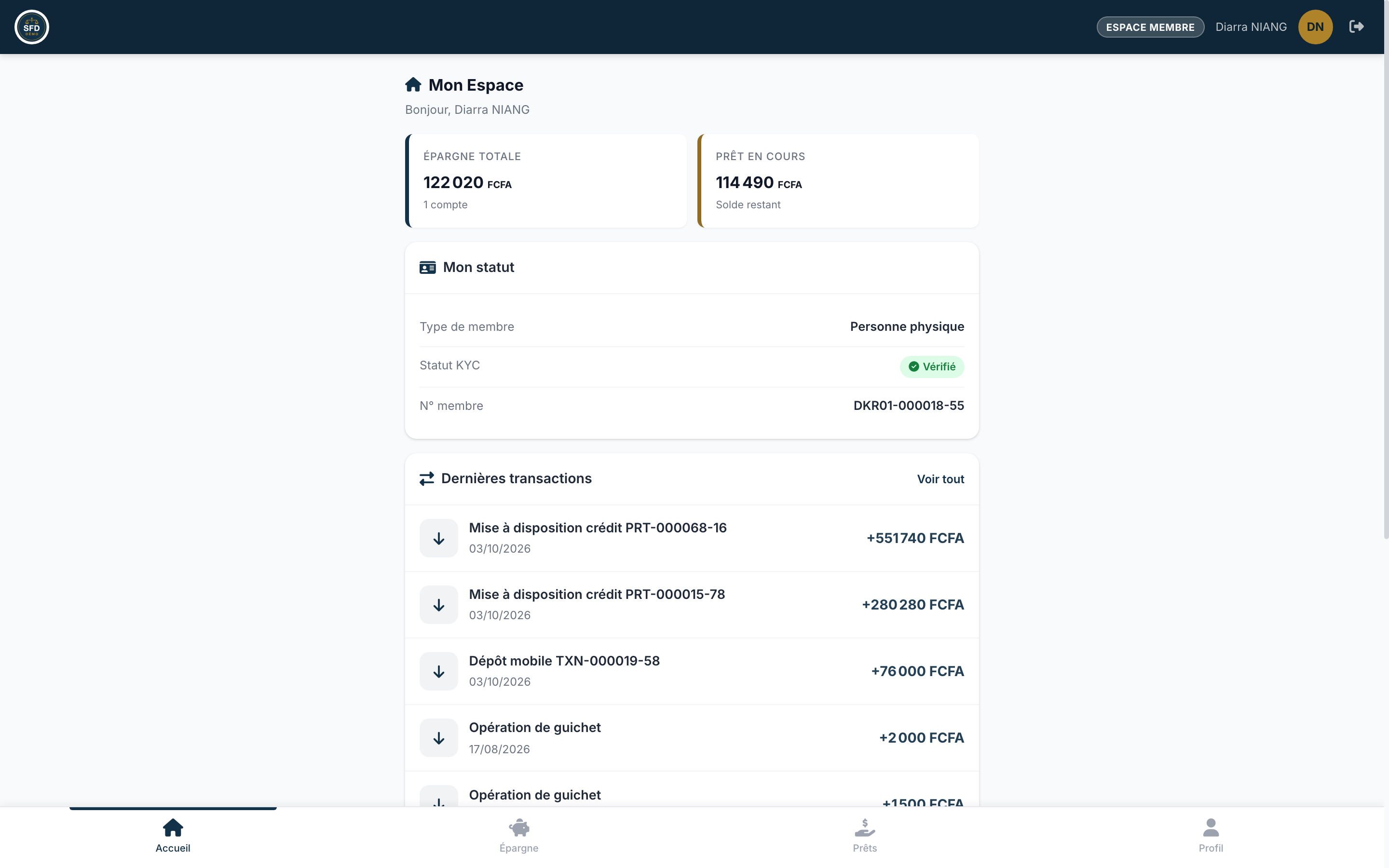Open the Prêt en cours card
The width and height of the screenshot is (1389, 868).
click(838, 181)
